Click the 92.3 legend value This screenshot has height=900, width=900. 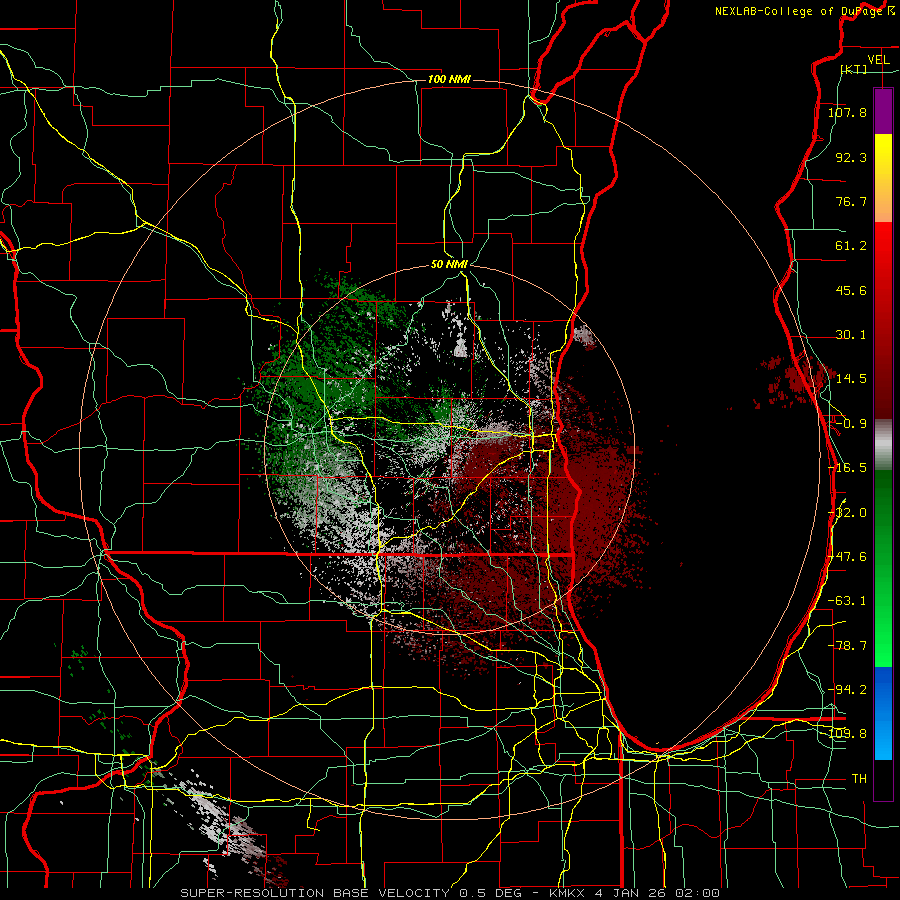(x=851, y=157)
